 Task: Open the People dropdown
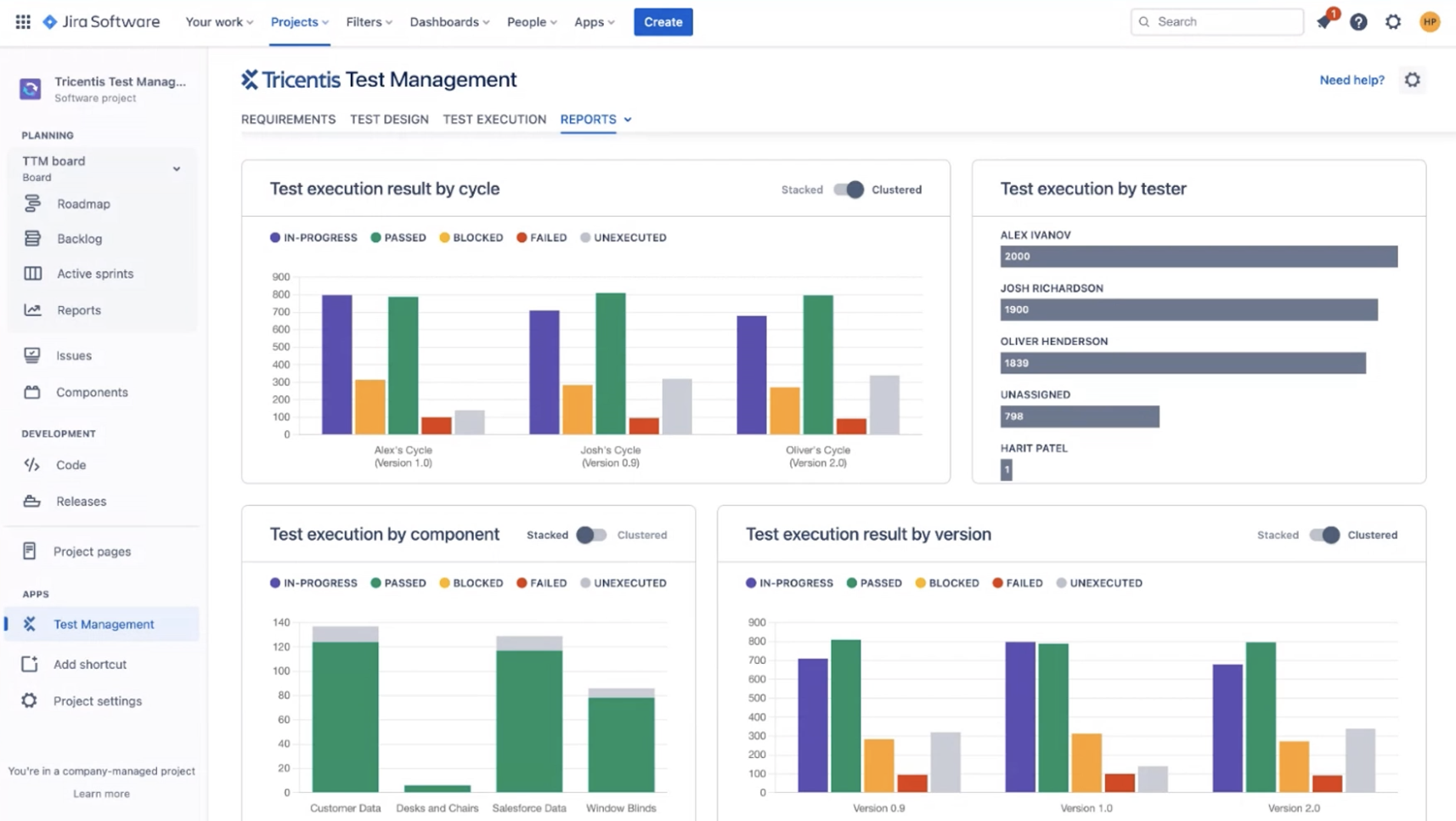tap(532, 22)
